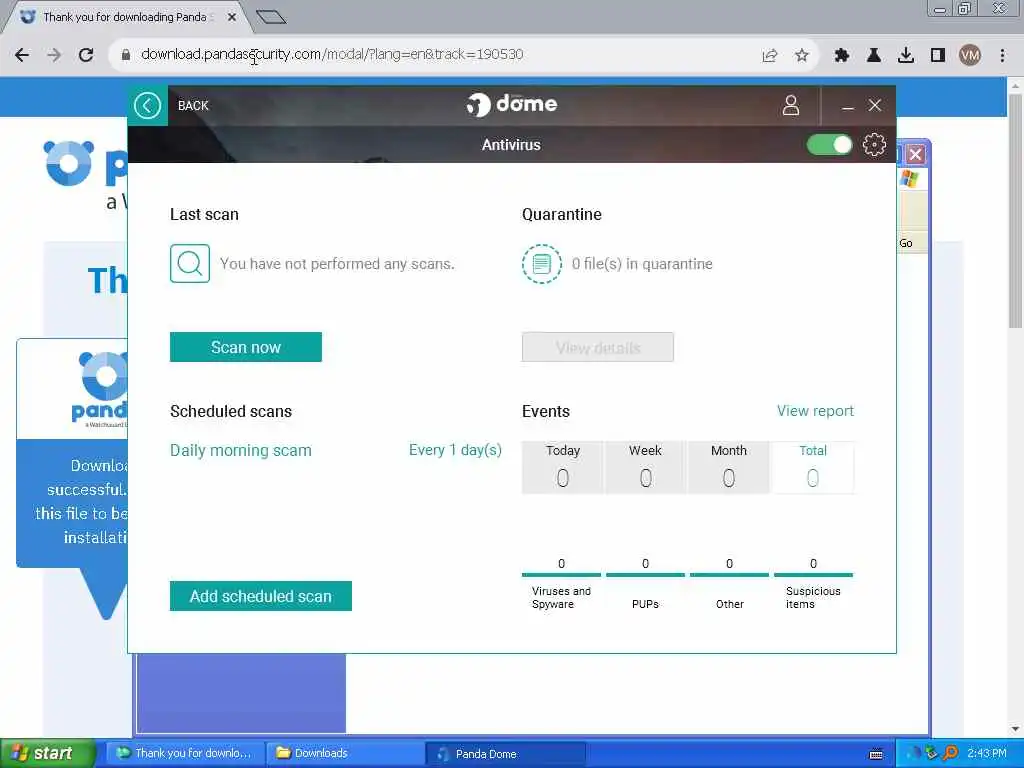
Task: Click the keyboard icon in taskbar
Action: [x=876, y=754]
